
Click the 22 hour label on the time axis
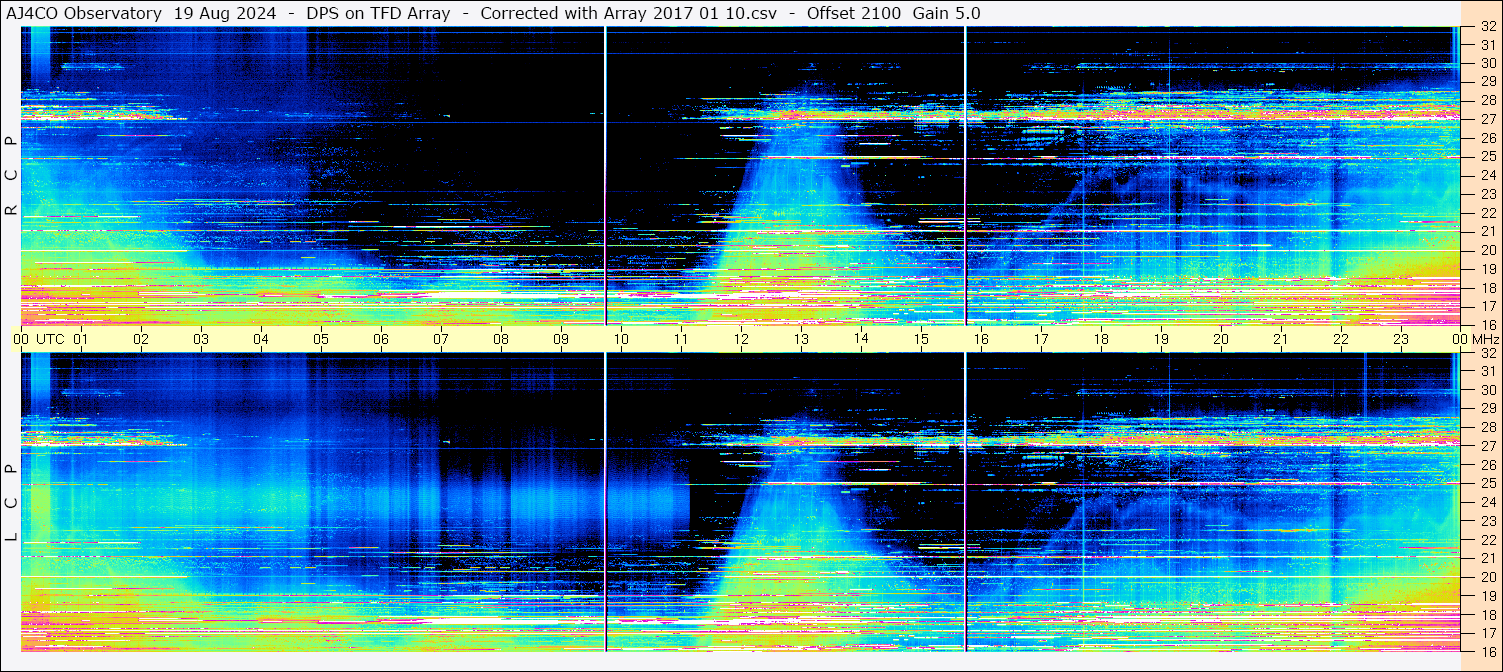[x=1341, y=339]
